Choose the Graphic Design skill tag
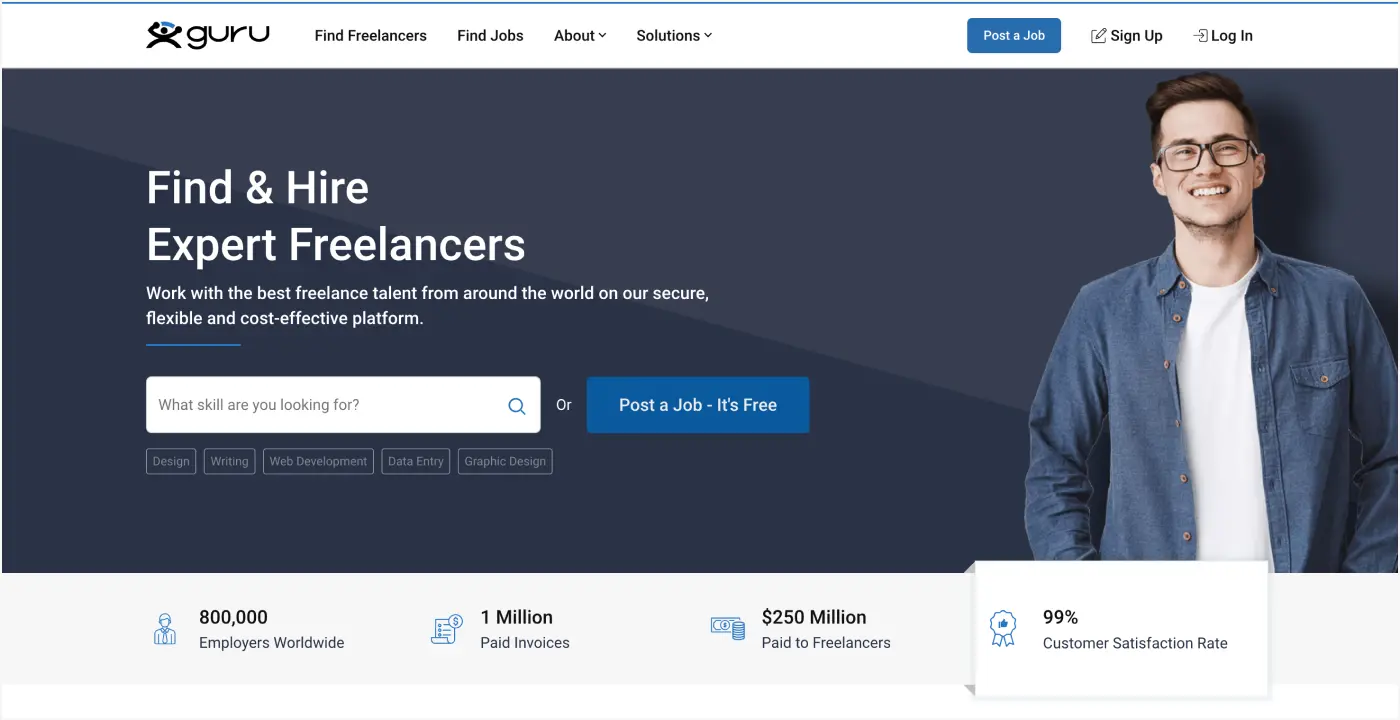The image size is (1400, 720). [x=505, y=461]
